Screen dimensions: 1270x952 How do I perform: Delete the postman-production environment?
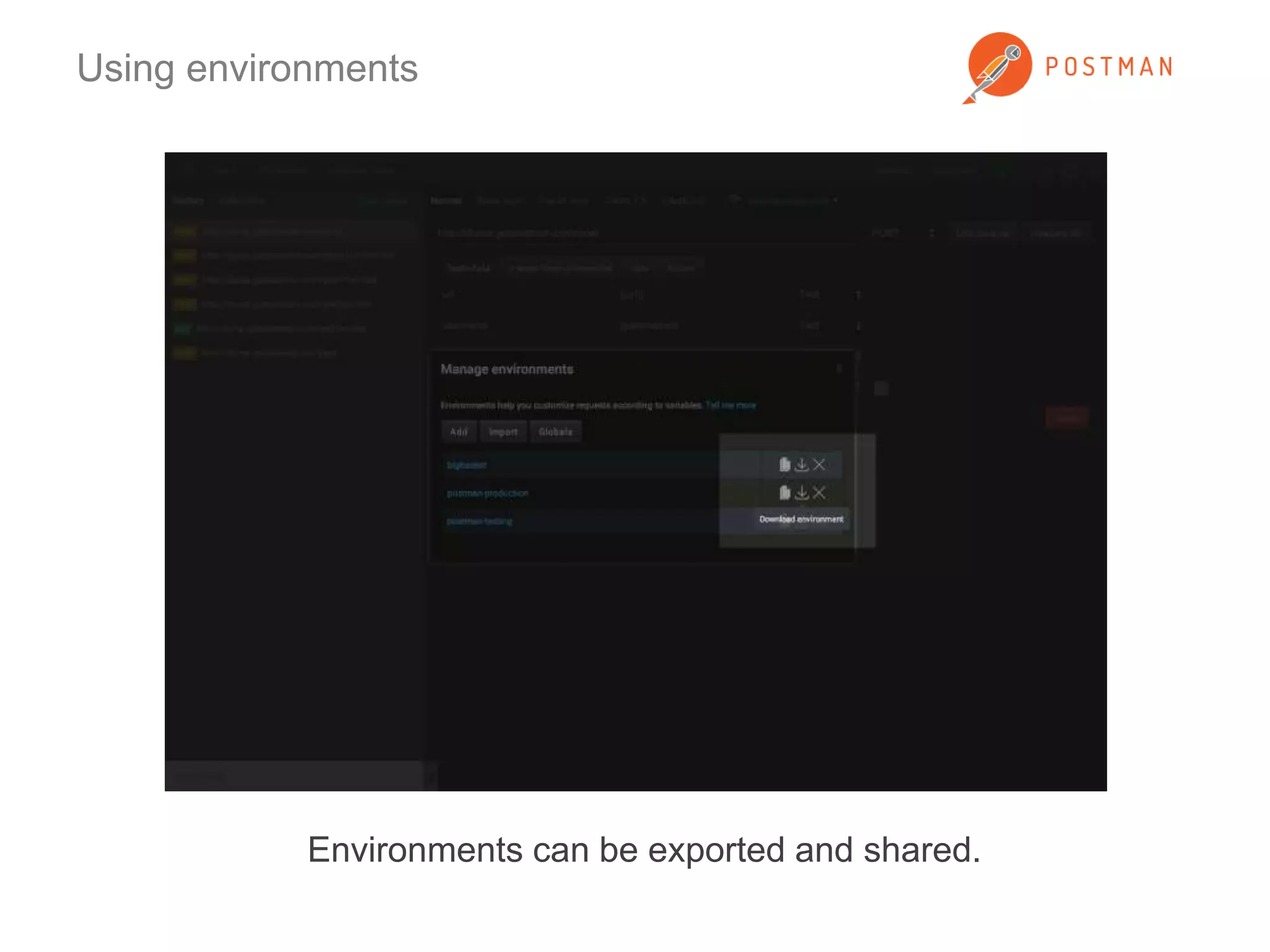pos(819,493)
